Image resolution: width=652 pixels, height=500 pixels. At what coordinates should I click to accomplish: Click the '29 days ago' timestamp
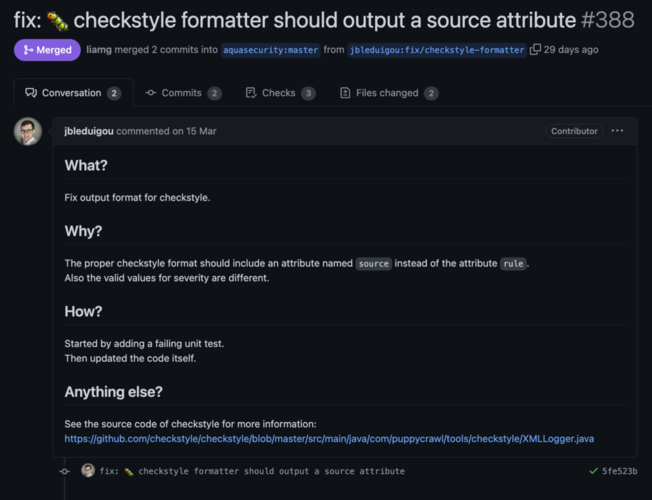[571, 50]
